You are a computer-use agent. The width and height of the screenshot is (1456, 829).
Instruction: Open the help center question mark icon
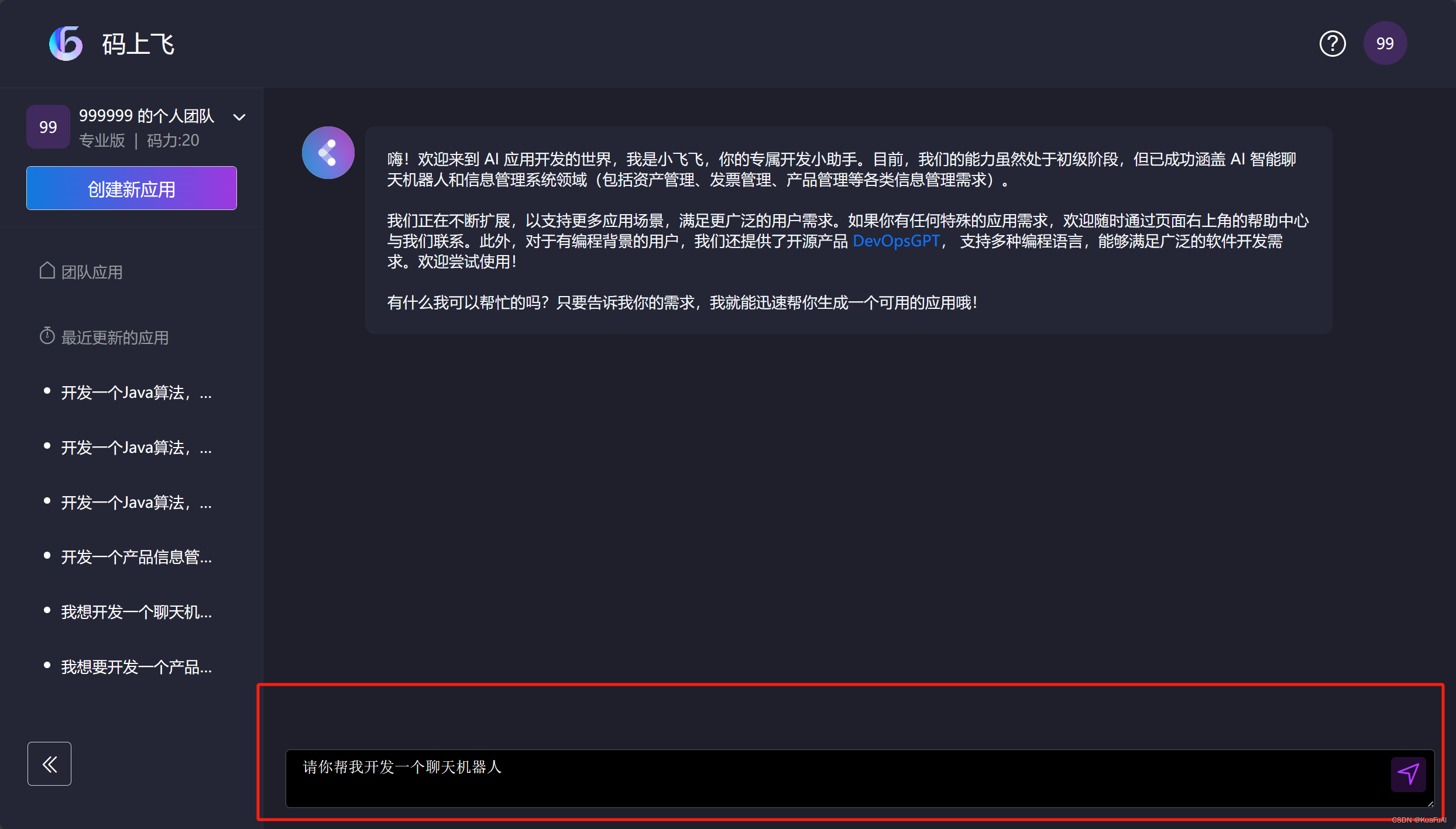(1332, 44)
